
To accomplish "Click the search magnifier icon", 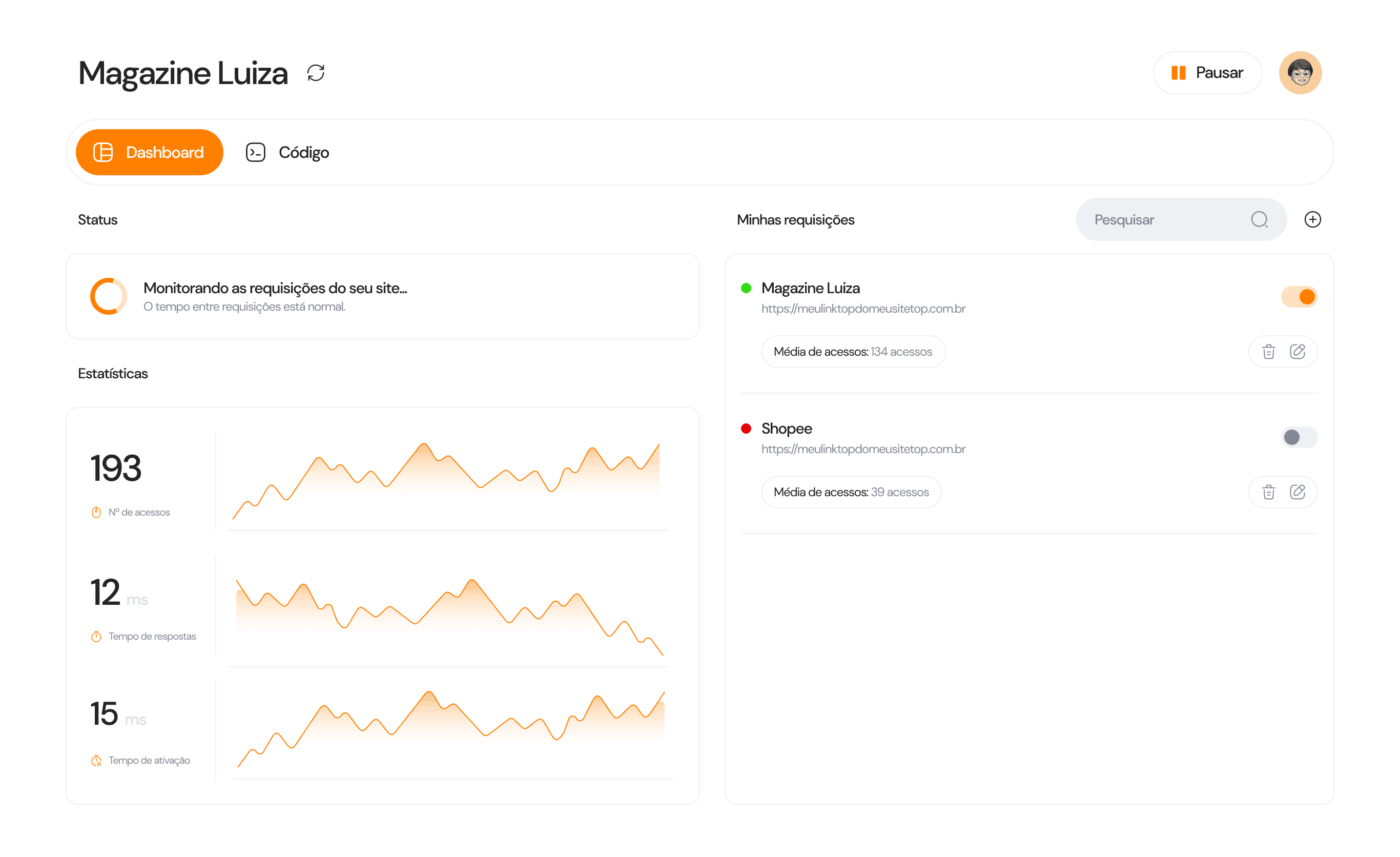I will 1259,219.
